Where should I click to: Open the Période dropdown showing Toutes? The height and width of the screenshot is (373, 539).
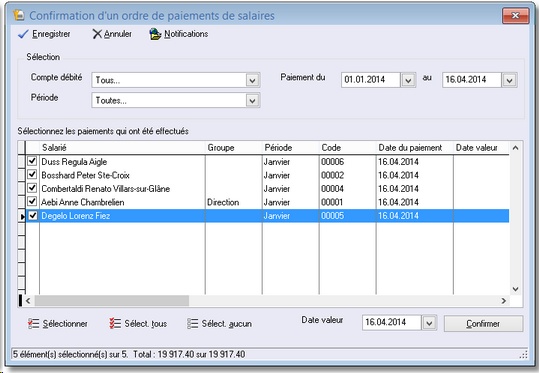(x=252, y=100)
